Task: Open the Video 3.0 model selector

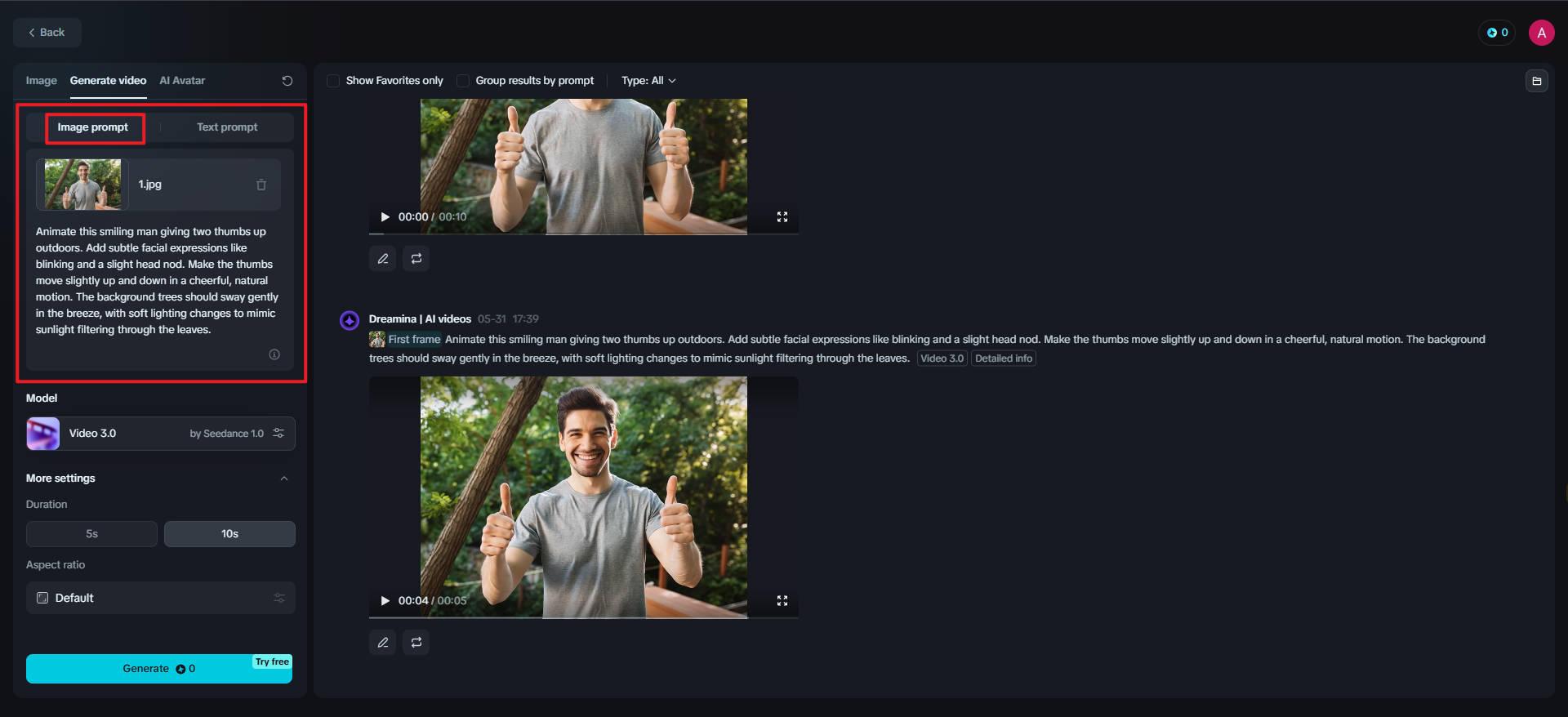Action: pyautogui.click(x=160, y=434)
